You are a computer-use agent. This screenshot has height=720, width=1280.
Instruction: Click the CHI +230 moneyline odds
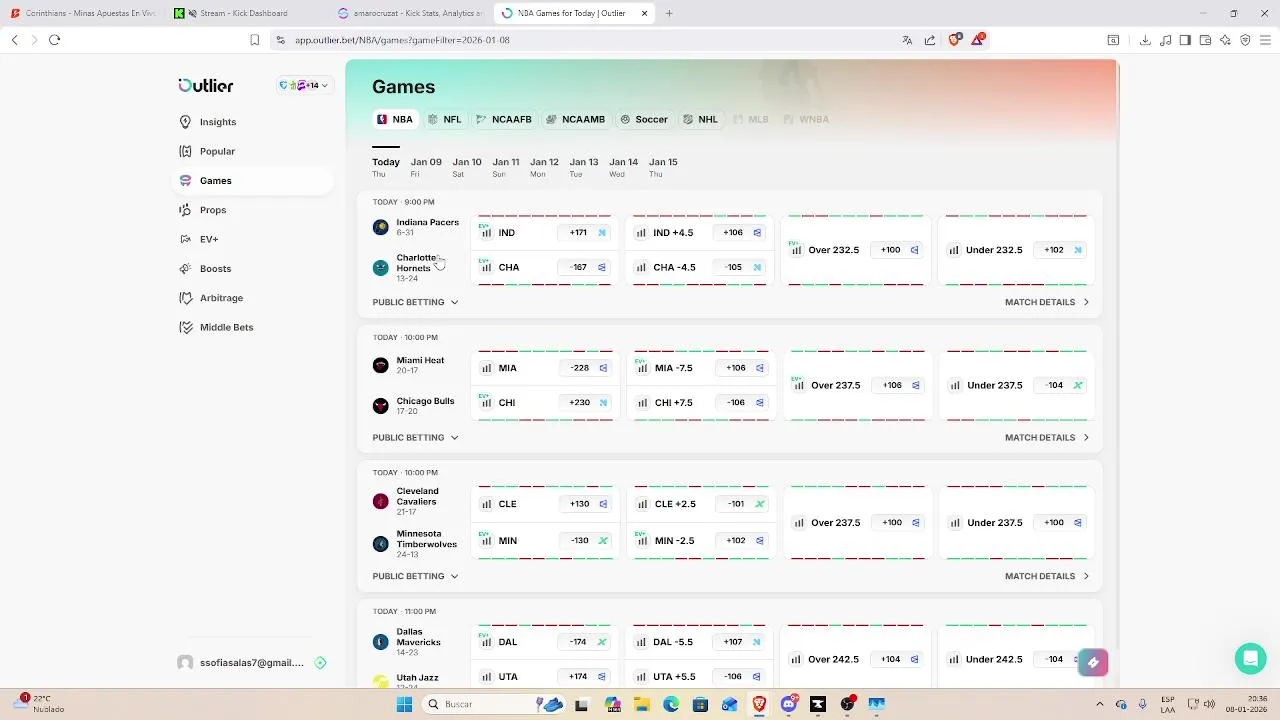pyautogui.click(x=586, y=402)
